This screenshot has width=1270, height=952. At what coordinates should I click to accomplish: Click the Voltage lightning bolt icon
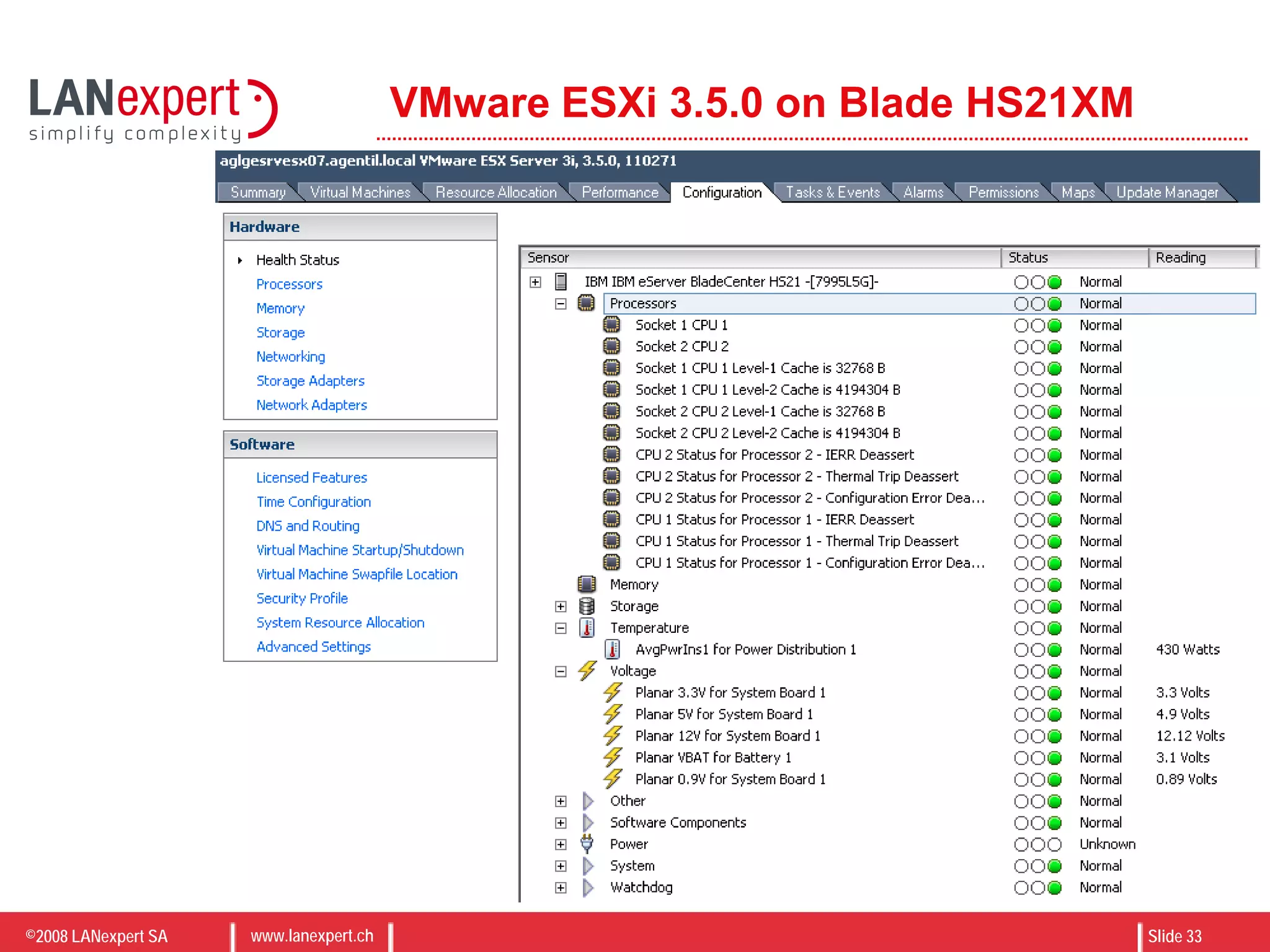(587, 671)
